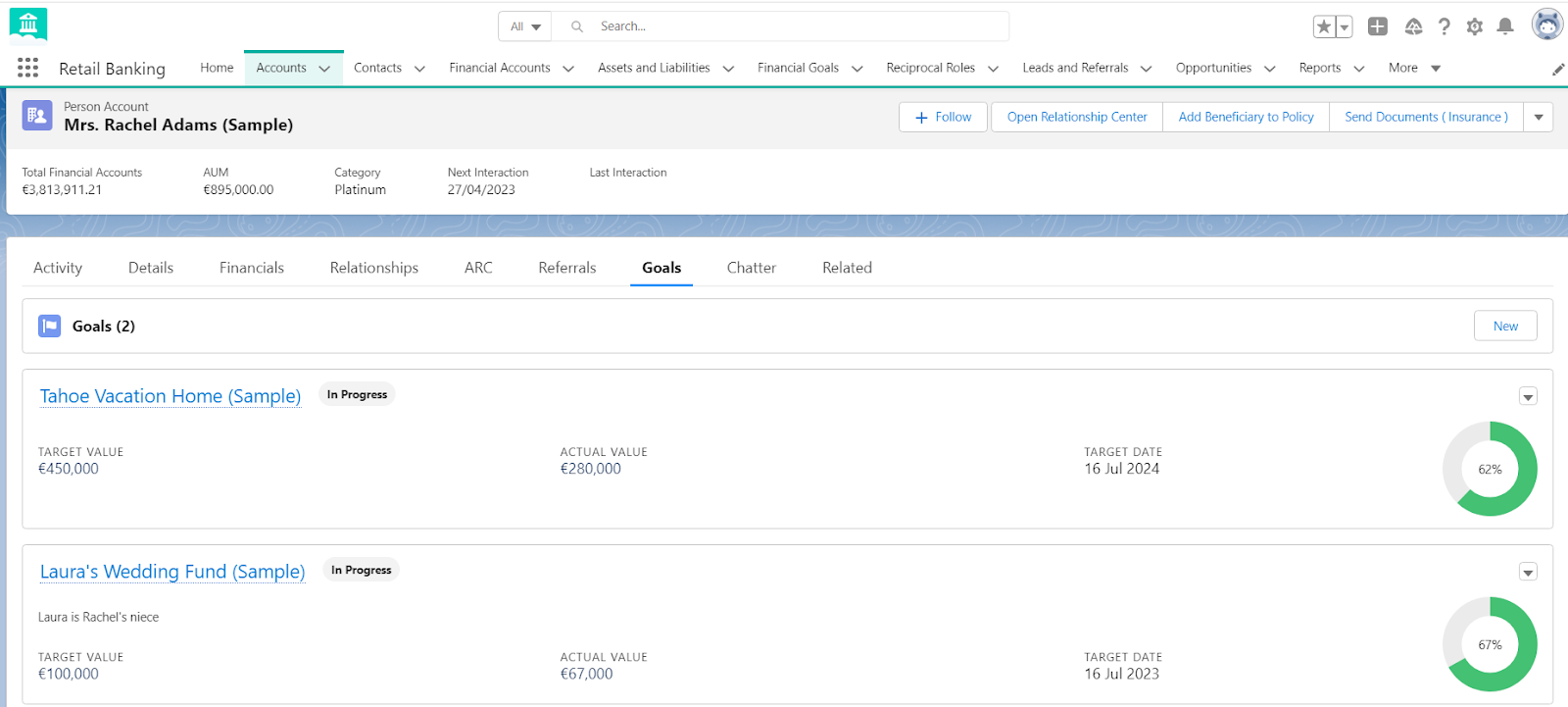Expand the Financial Accounts dropdown chevron
1568x707 pixels.
pyautogui.click(x=568, y=69)
